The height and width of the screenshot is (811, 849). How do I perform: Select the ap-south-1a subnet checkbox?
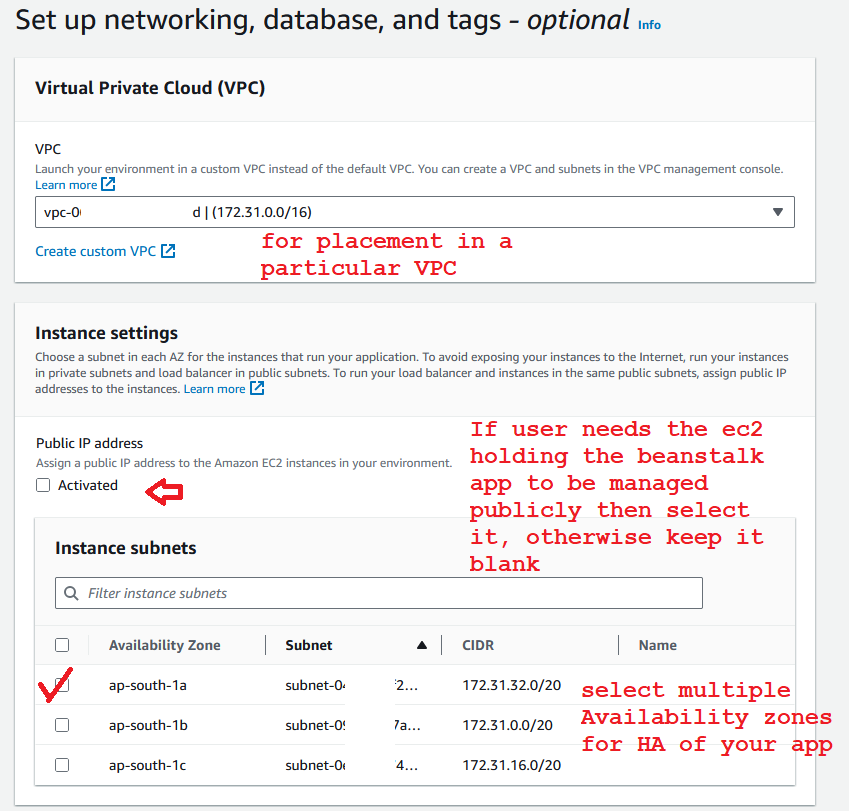(x=62, y=686)
